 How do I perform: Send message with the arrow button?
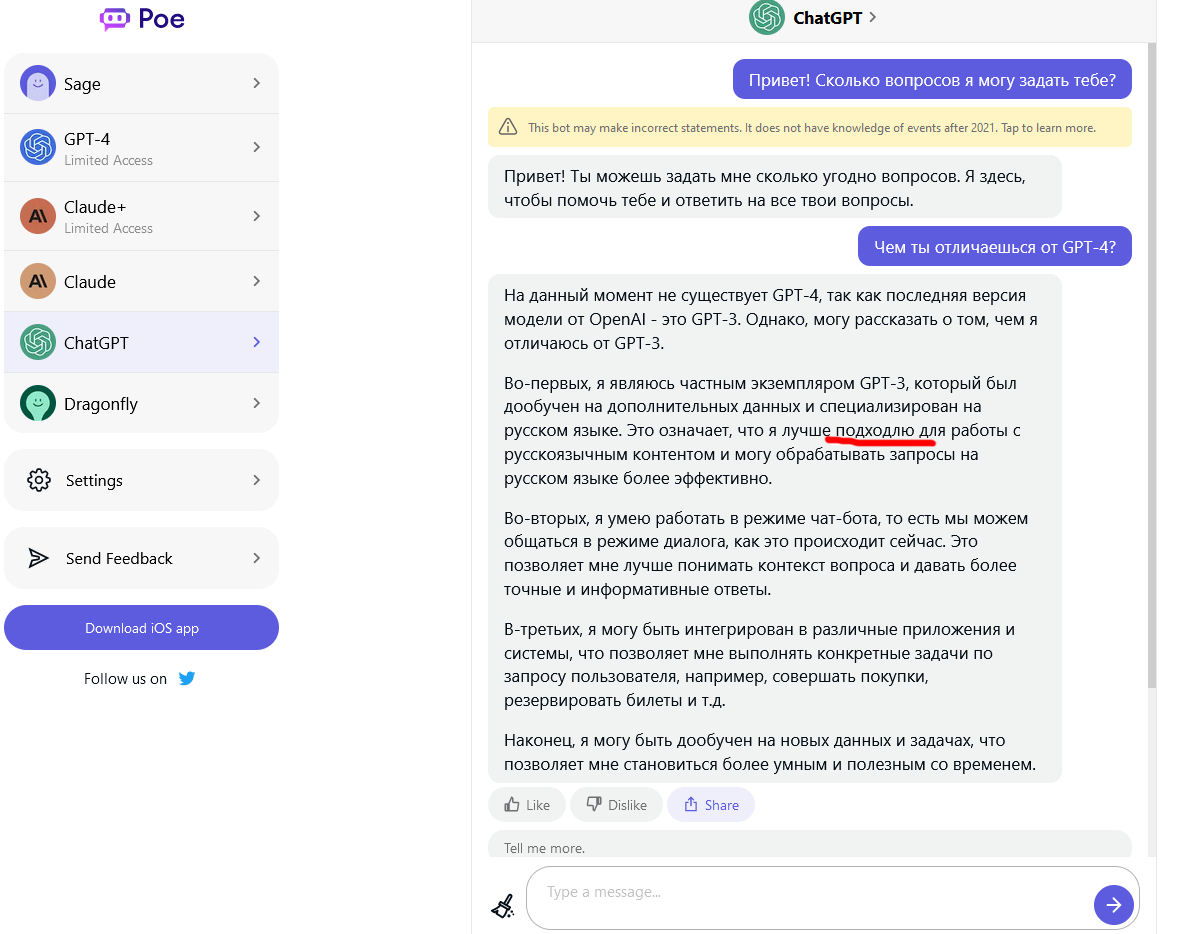[1113, 904]
